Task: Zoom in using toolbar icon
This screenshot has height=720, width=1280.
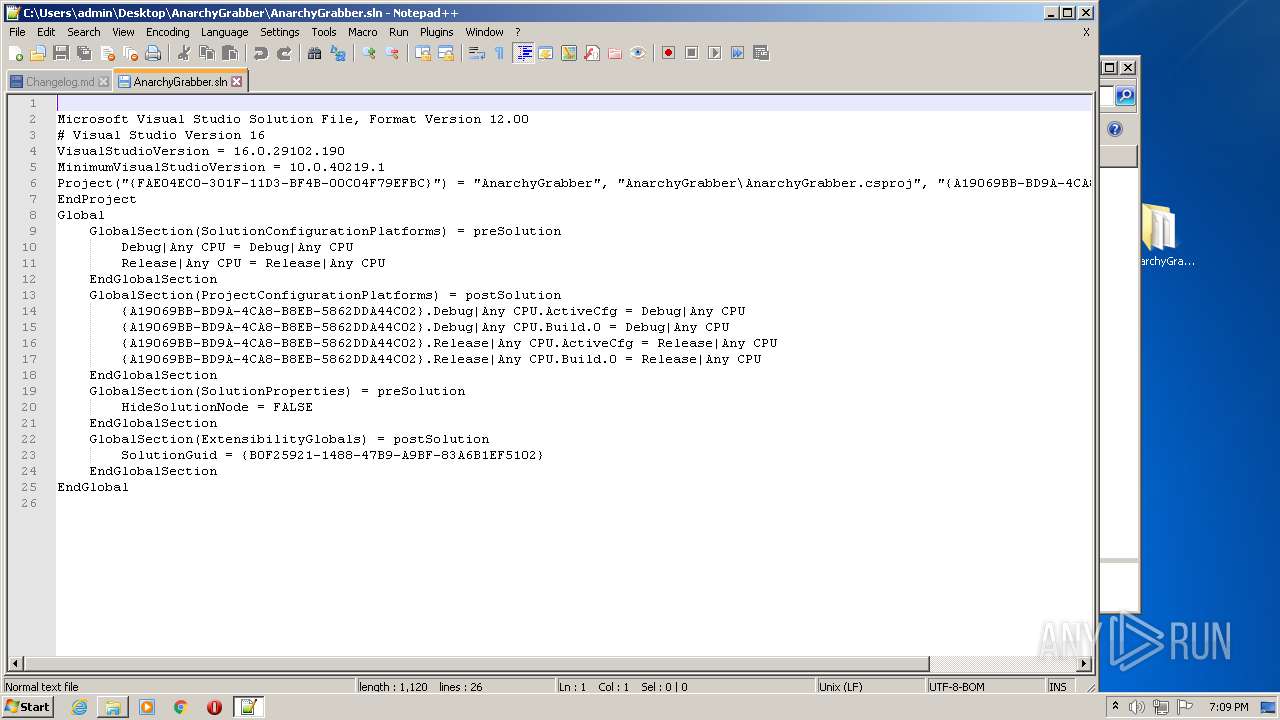Action: coord(369,53)
